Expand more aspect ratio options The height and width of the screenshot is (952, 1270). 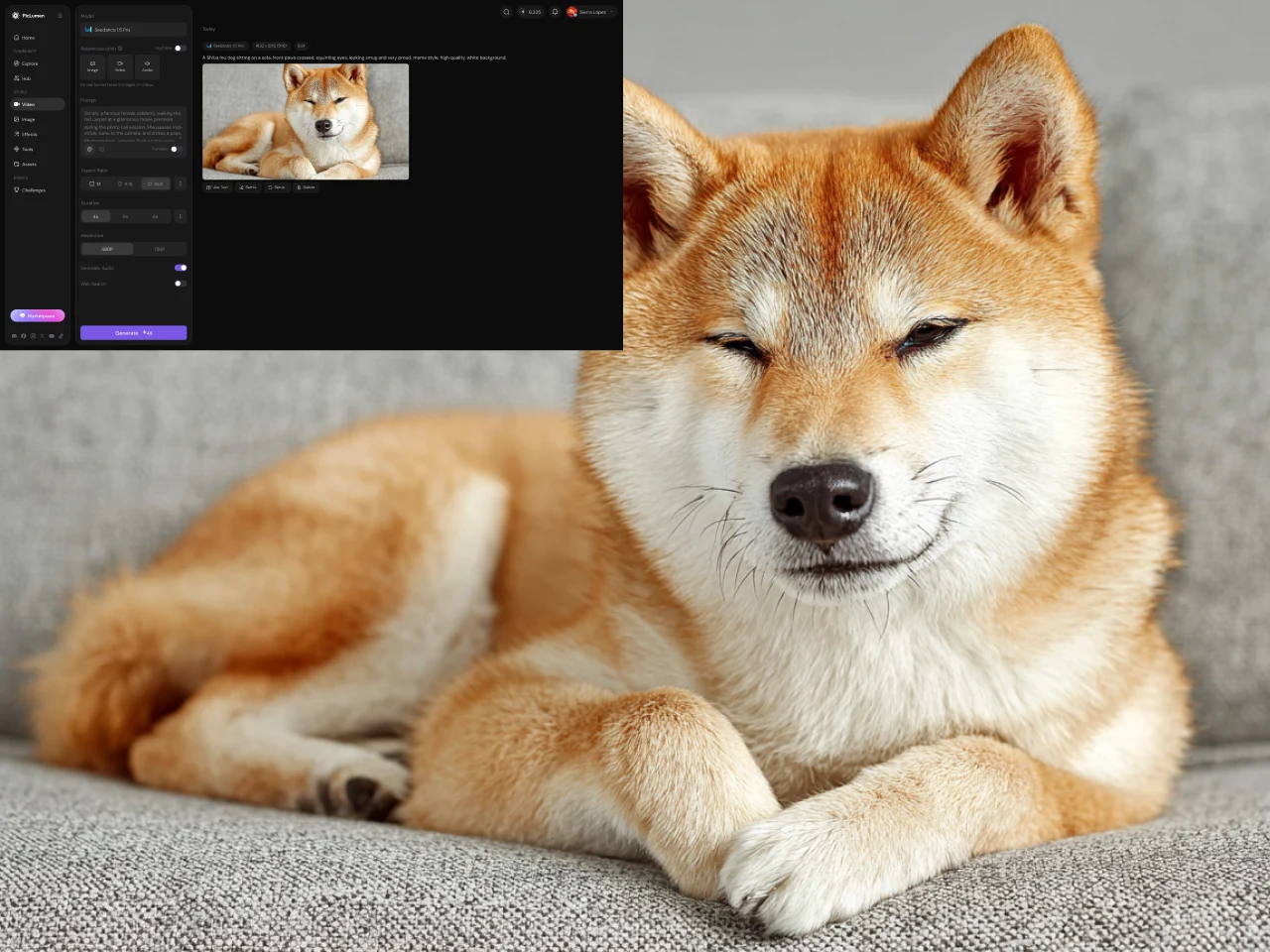(x=180, y=183)
